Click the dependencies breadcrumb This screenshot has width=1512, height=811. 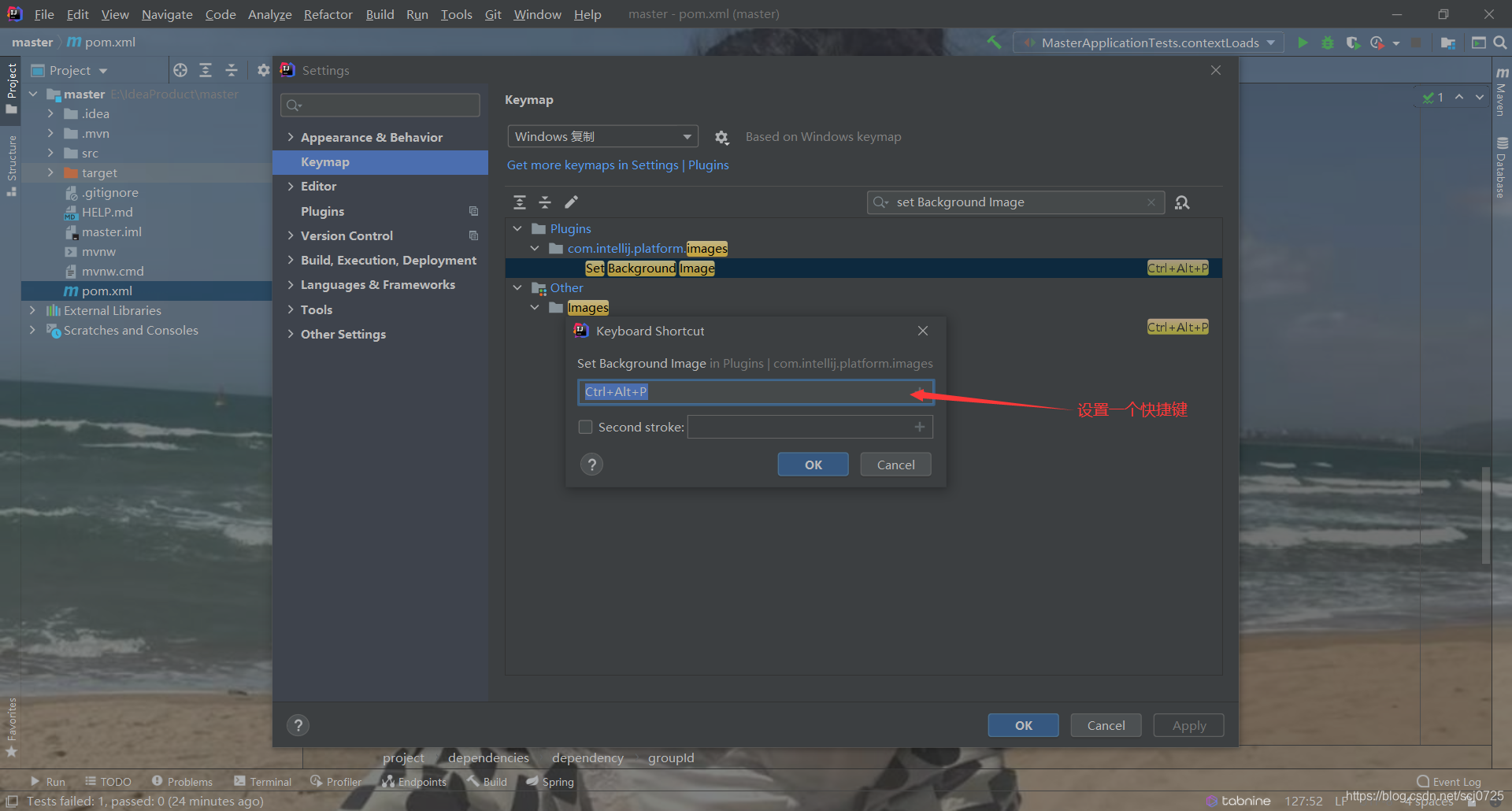coord(488,757)
